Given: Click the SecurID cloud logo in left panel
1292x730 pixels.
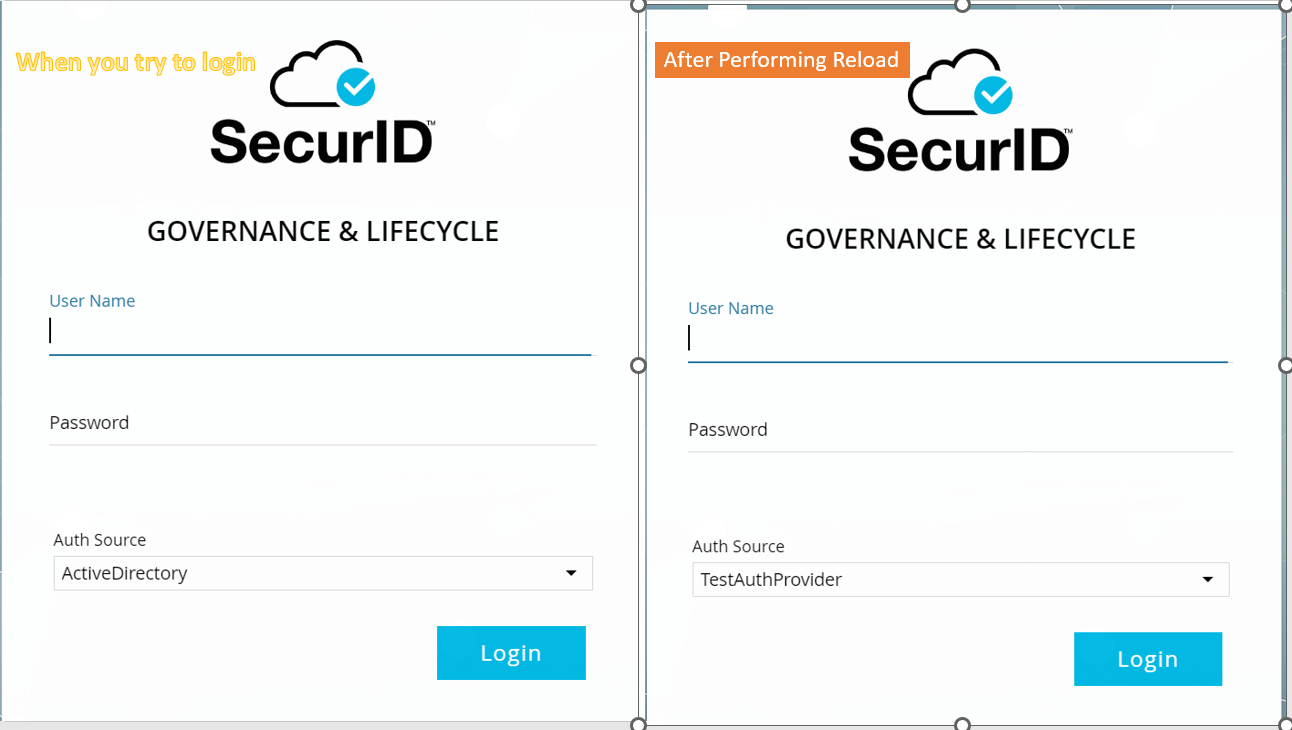Looking at the screenshot, I should pos(322,104).
